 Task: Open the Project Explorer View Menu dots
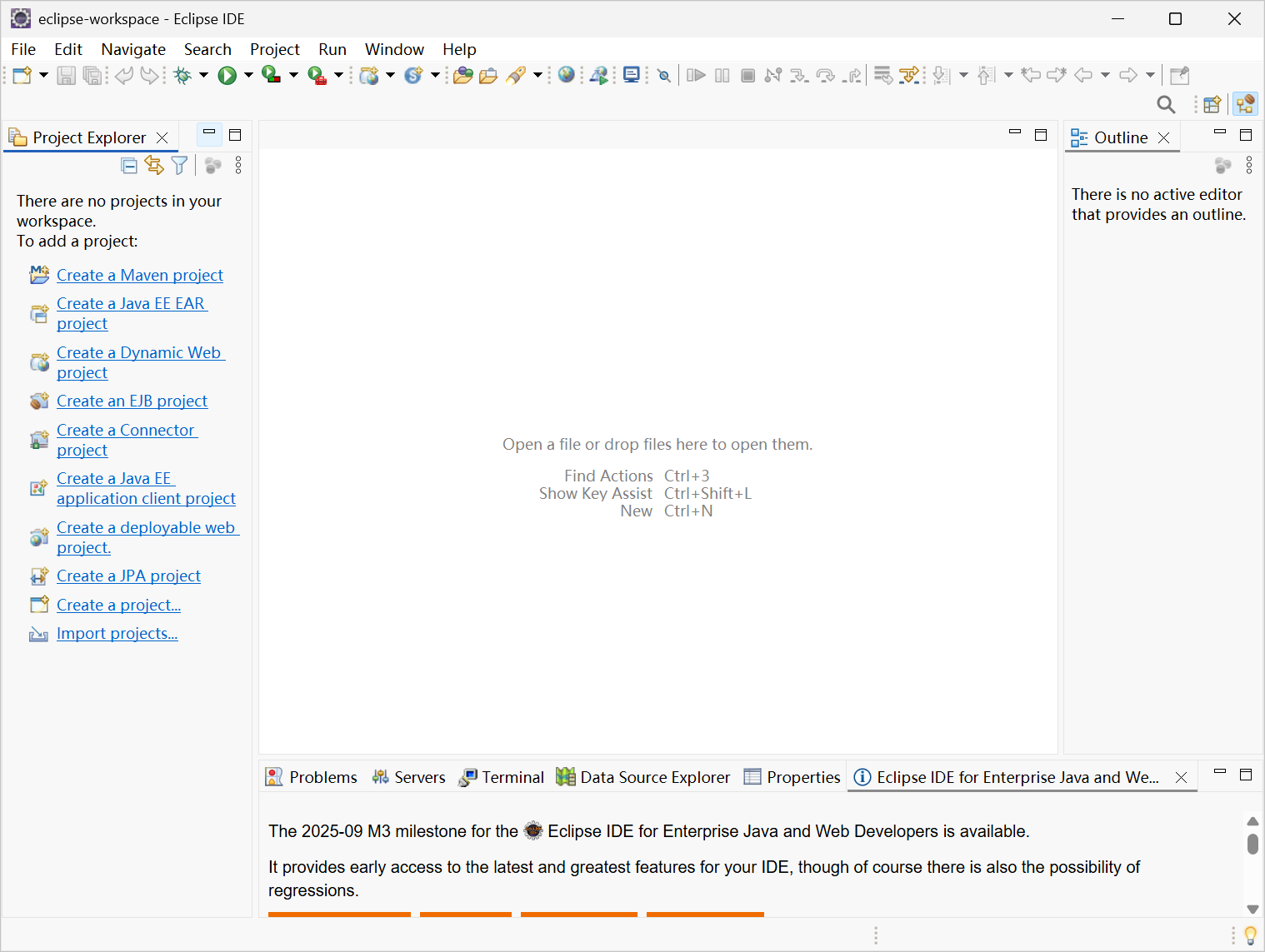point(238,166)
